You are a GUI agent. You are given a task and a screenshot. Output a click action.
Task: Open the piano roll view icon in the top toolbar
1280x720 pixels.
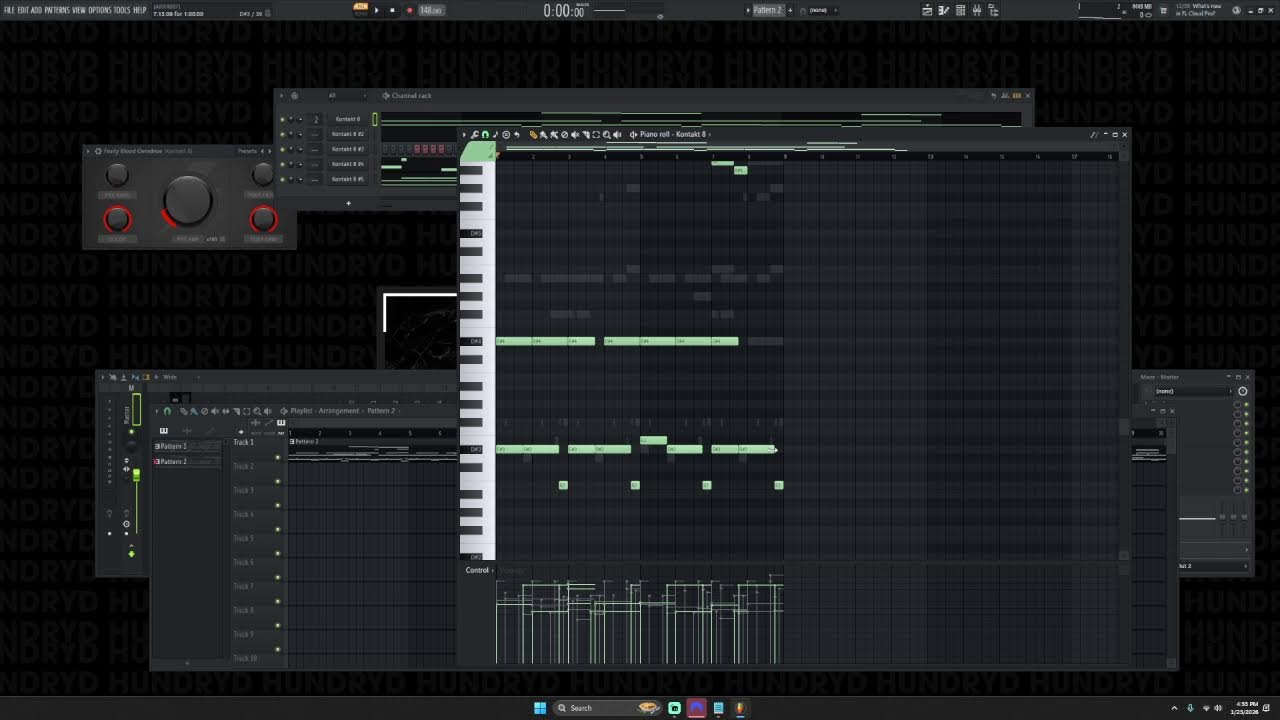(x=944, y=10)
